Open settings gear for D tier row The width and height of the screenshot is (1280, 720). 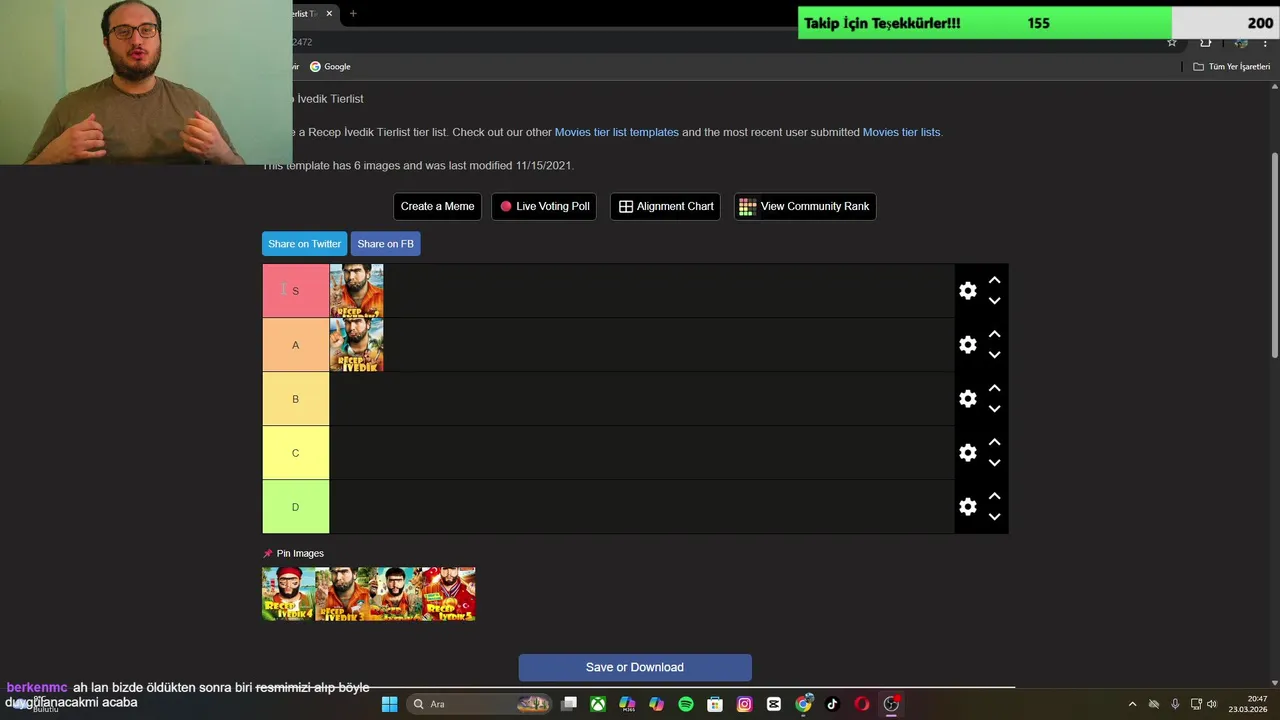click(x=967, y=507)
